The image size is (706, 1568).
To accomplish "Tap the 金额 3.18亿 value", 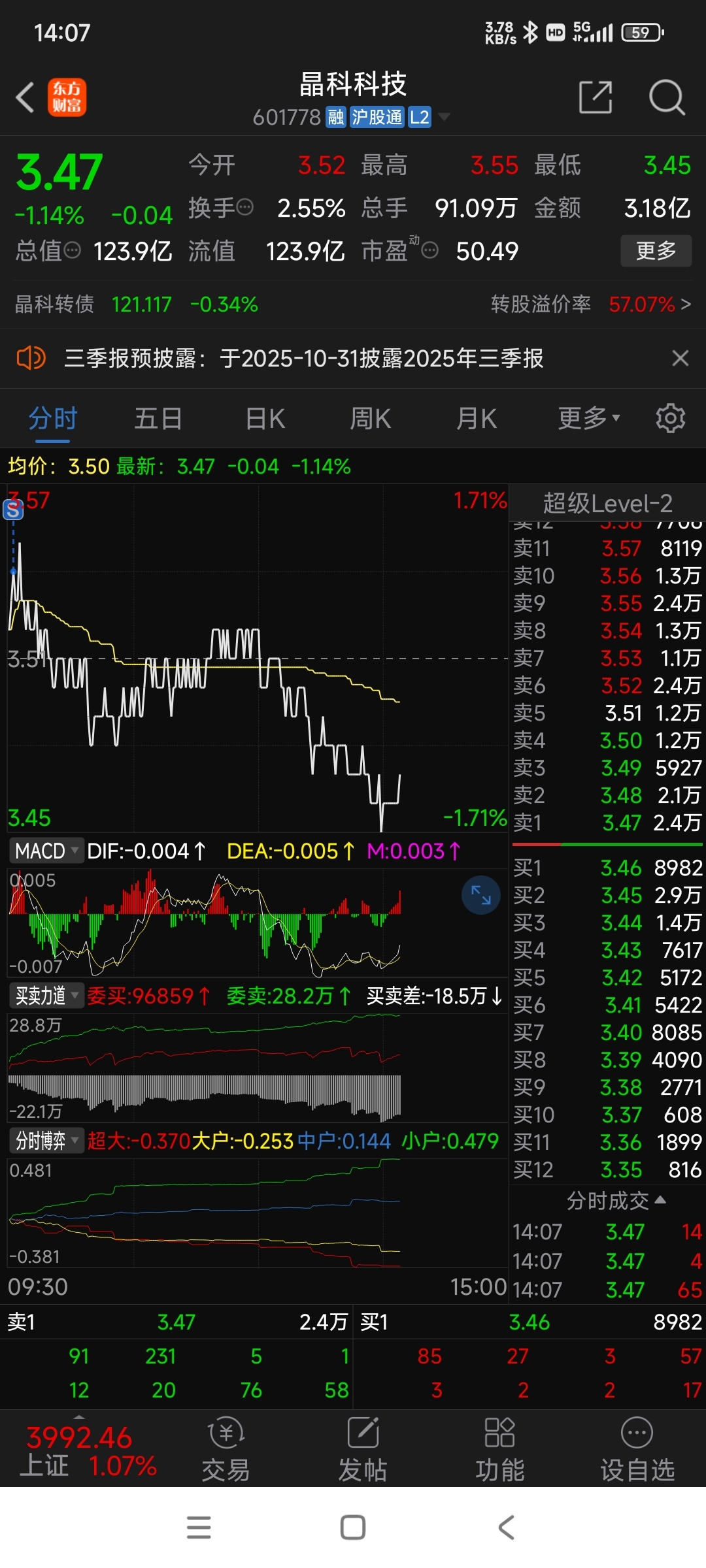I will tap(657, 208).
